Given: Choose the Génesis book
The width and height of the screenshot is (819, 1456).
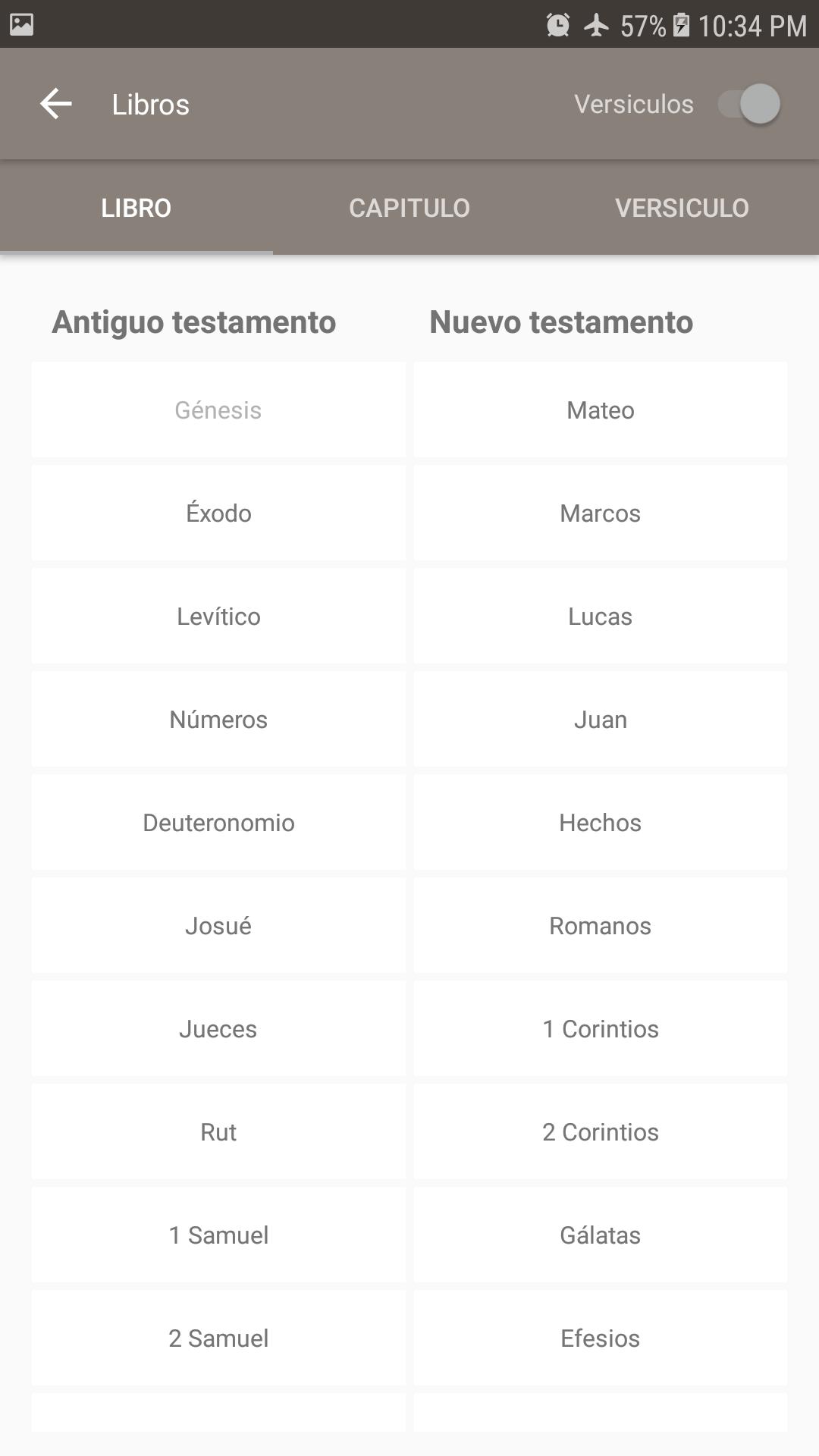Looking at the screenshot, I should (218, 409).
